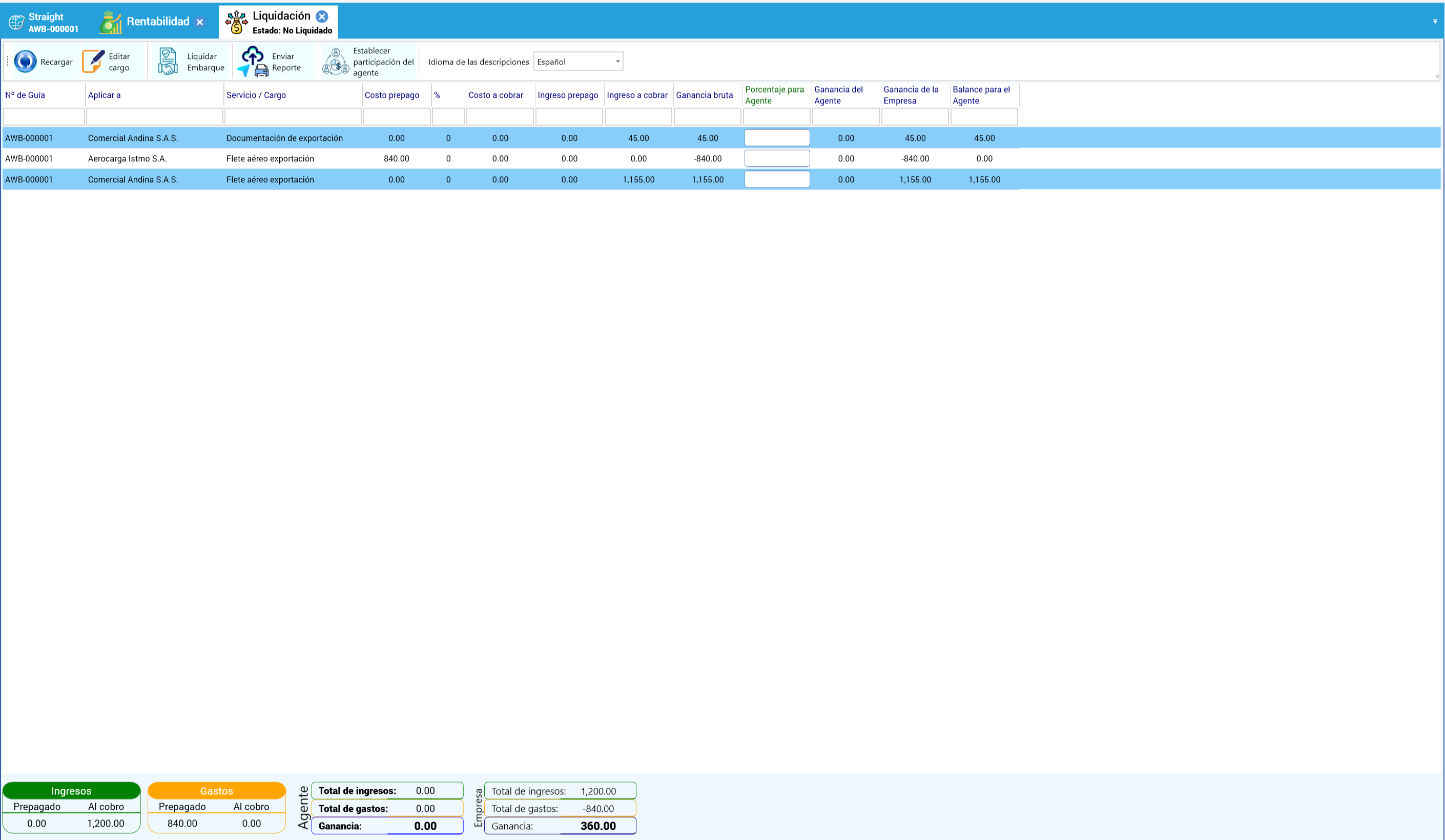Click the filter box under Servicio / Cargo
Viewport: 1445px width, 840px height.
[x=293, y=117]
